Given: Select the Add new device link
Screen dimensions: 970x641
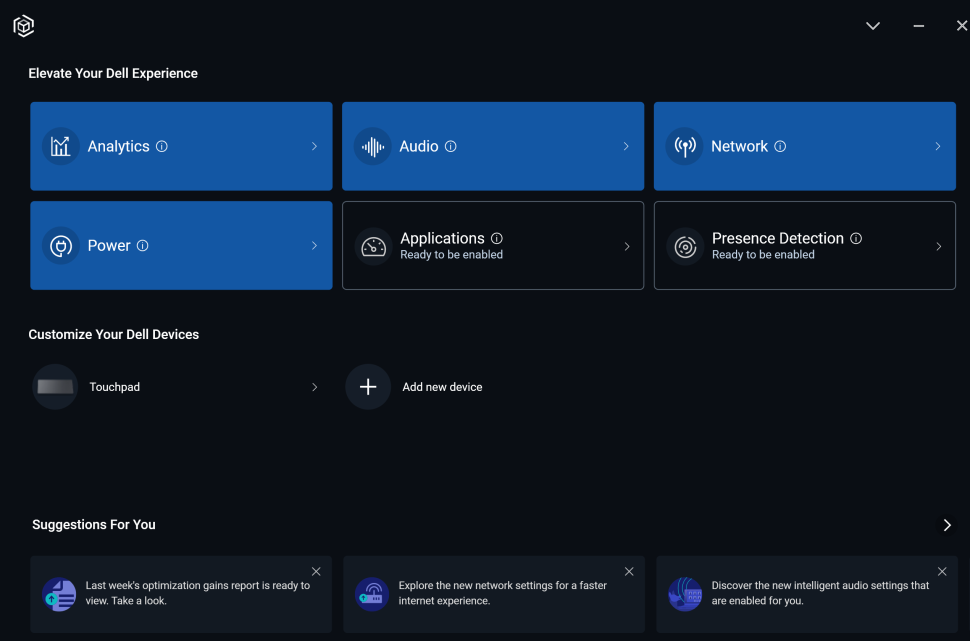Looking at the screenshot, I should [x=442, y=387].
